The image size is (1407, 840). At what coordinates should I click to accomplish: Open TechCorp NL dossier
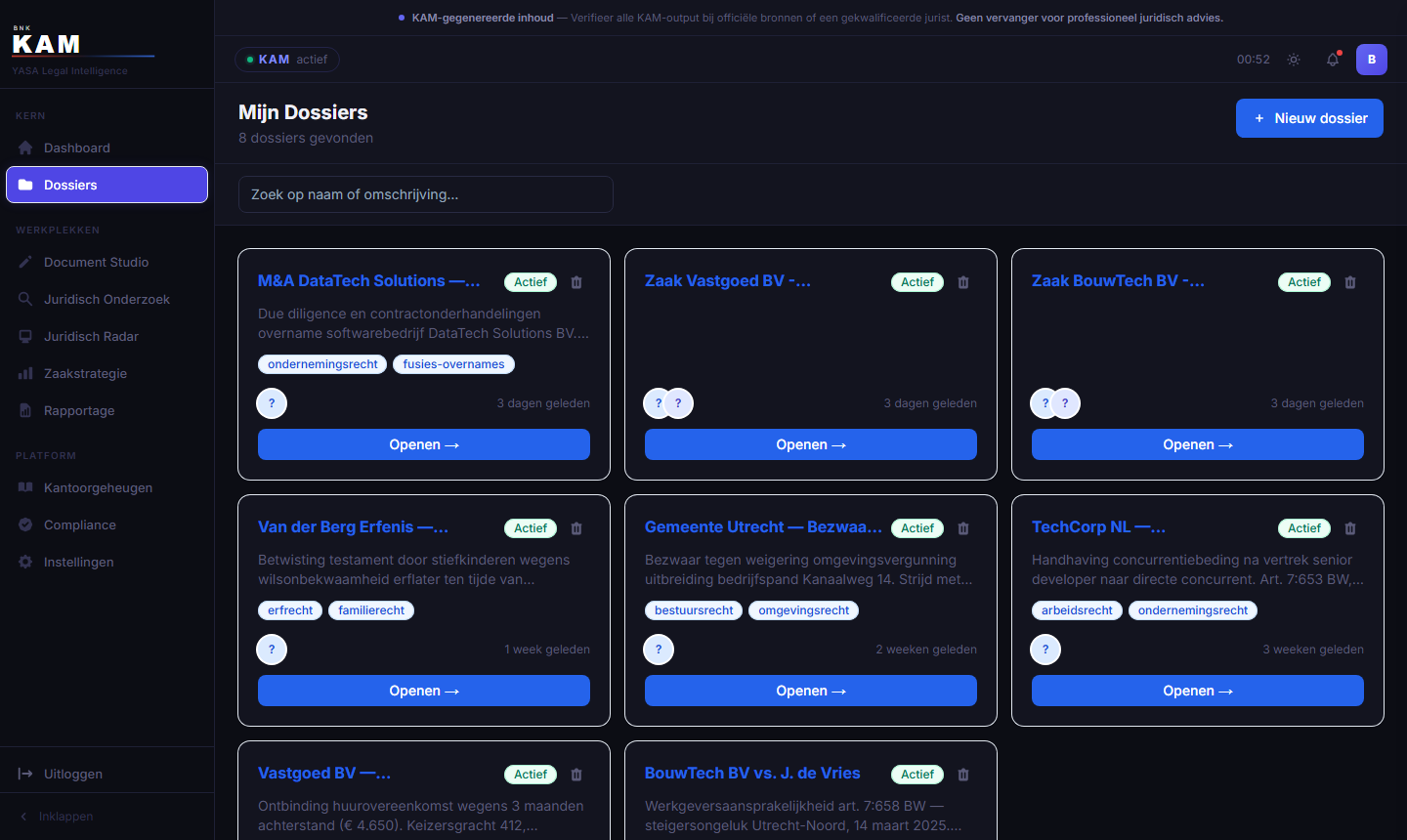pos(1198,691)
